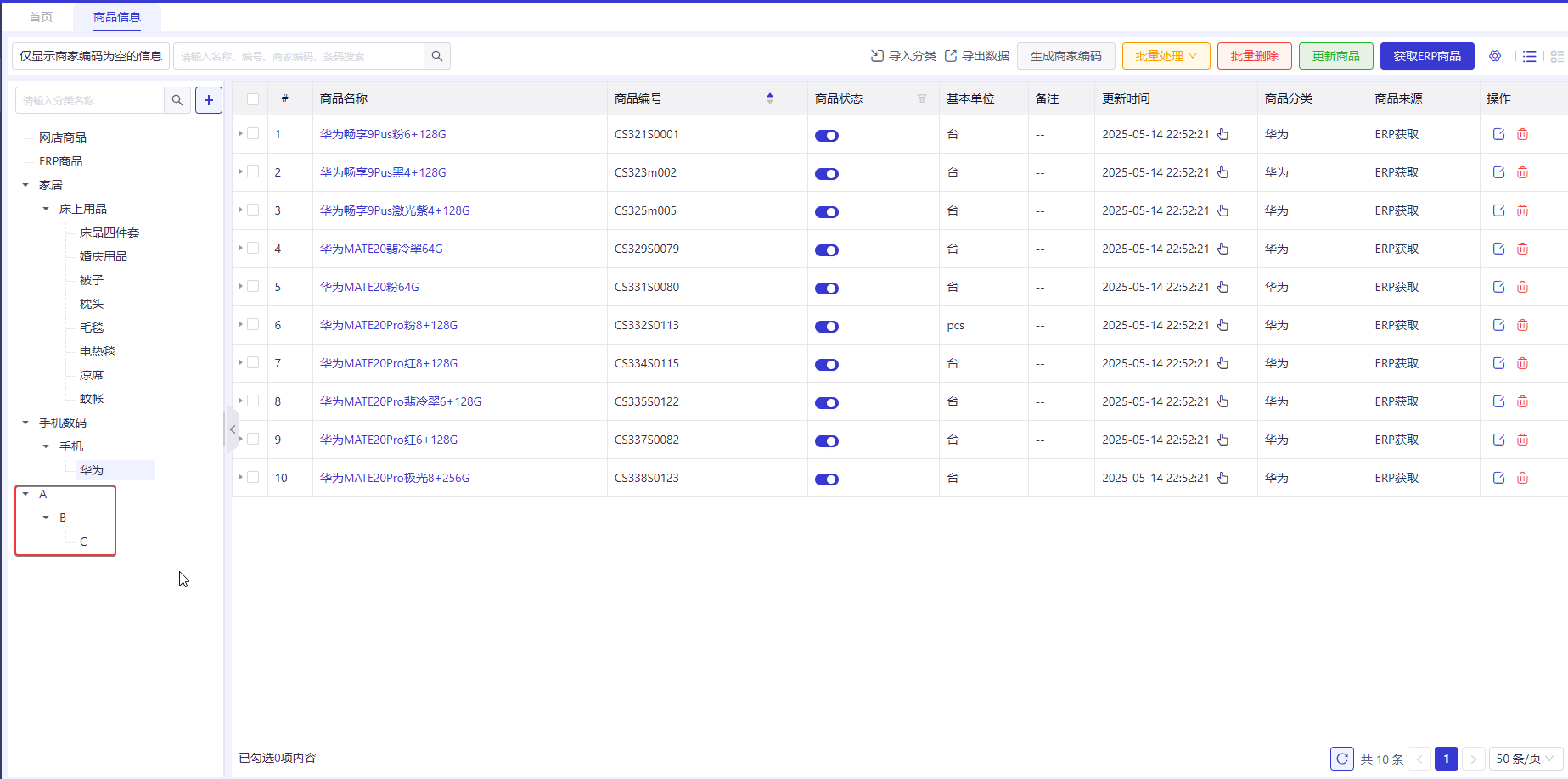Select 网店商品 category
Viewport: 1568px width, 779px height.
coord(63,137)
